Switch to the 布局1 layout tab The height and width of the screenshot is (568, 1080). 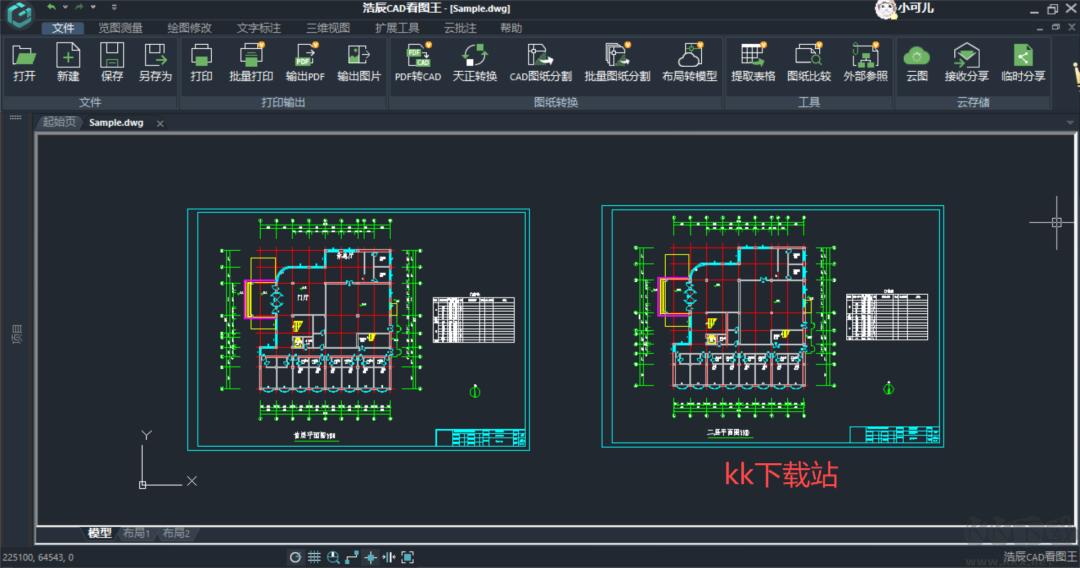136,534
